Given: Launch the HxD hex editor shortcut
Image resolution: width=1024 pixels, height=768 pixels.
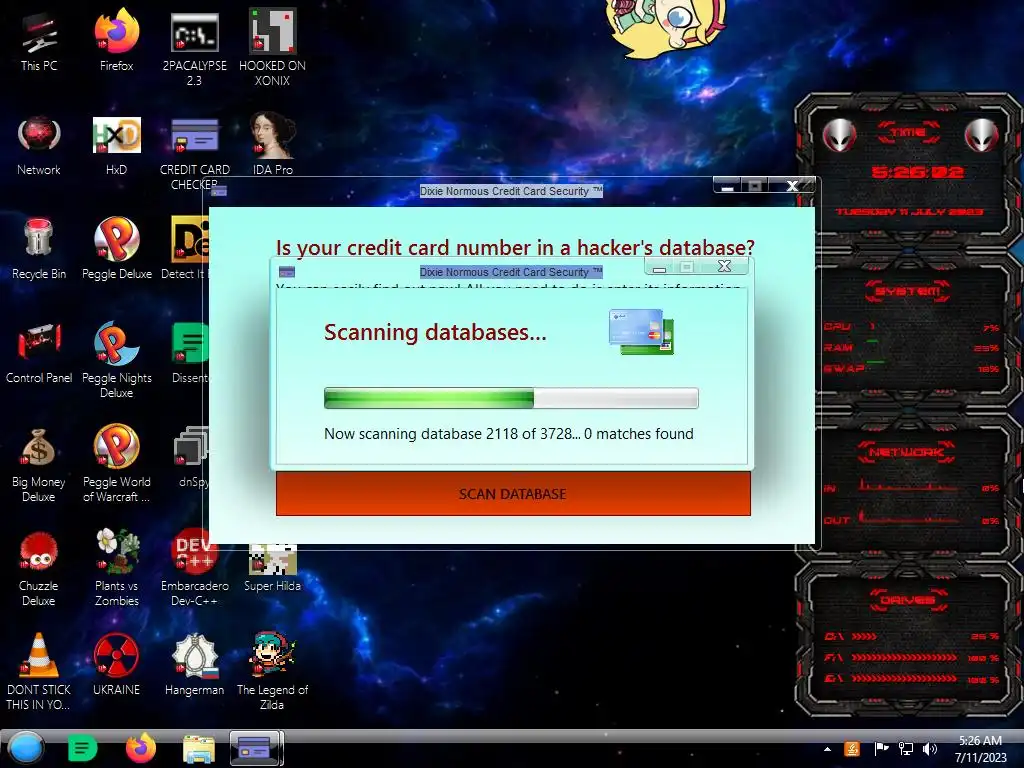Looking at the screenshot, I should point(116,145).
